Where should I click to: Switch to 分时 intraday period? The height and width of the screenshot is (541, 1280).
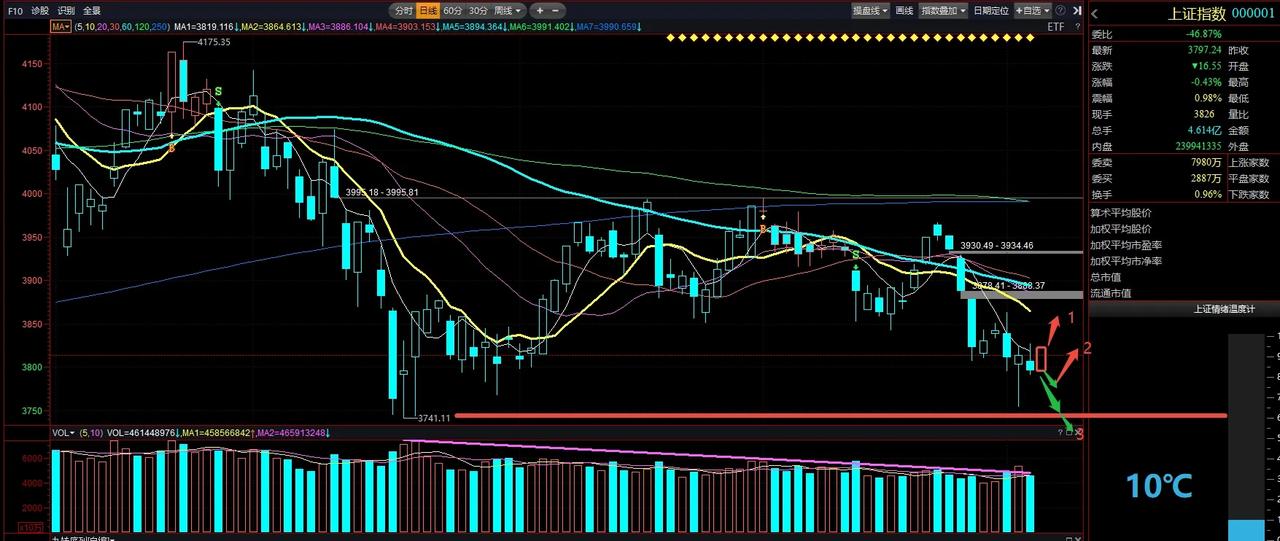point(403,10)
